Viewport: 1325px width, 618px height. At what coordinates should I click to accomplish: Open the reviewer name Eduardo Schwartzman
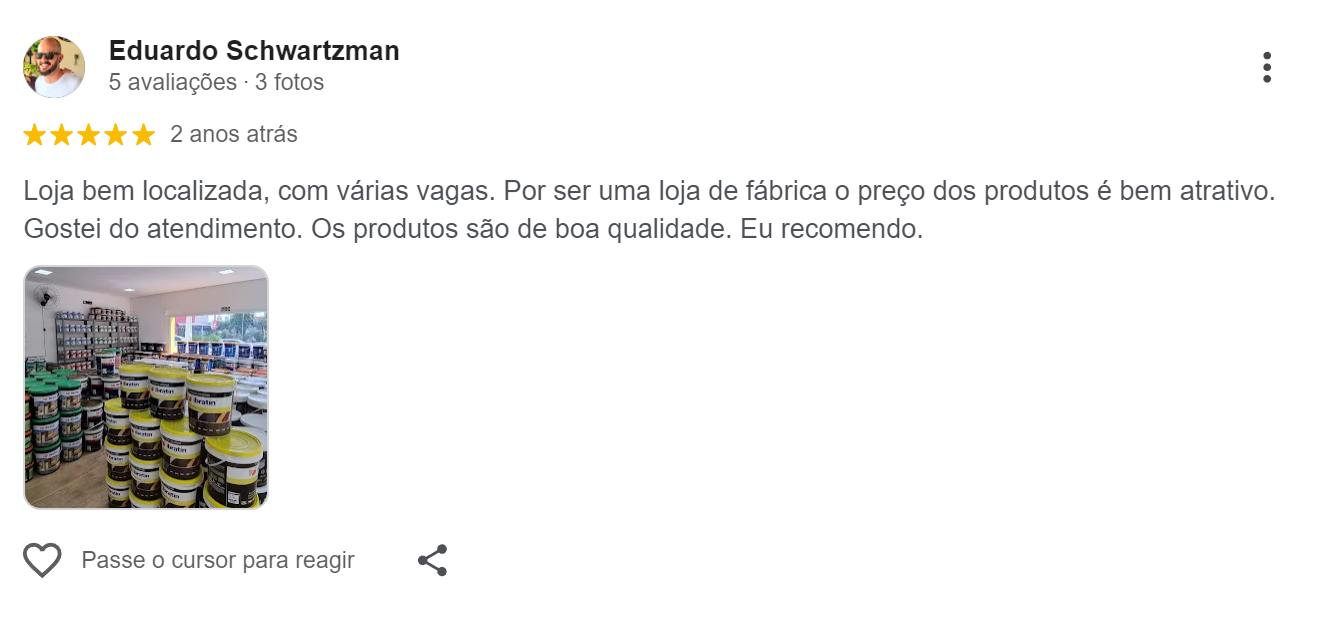coord(254,51)
